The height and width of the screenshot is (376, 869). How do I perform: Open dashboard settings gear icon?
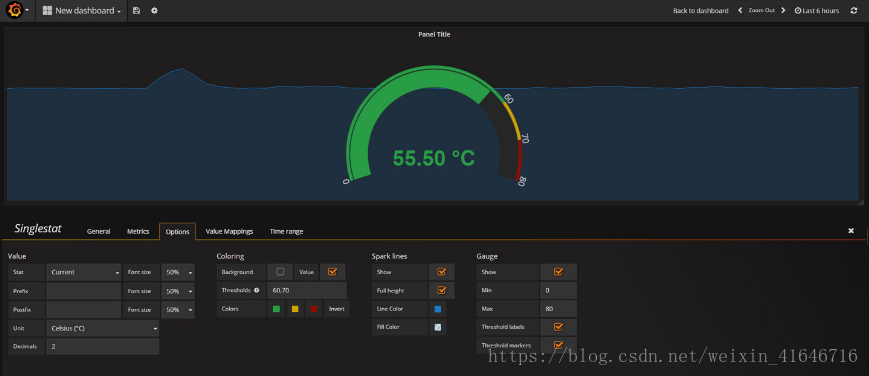pyautogui.click(x=154, y=11)
